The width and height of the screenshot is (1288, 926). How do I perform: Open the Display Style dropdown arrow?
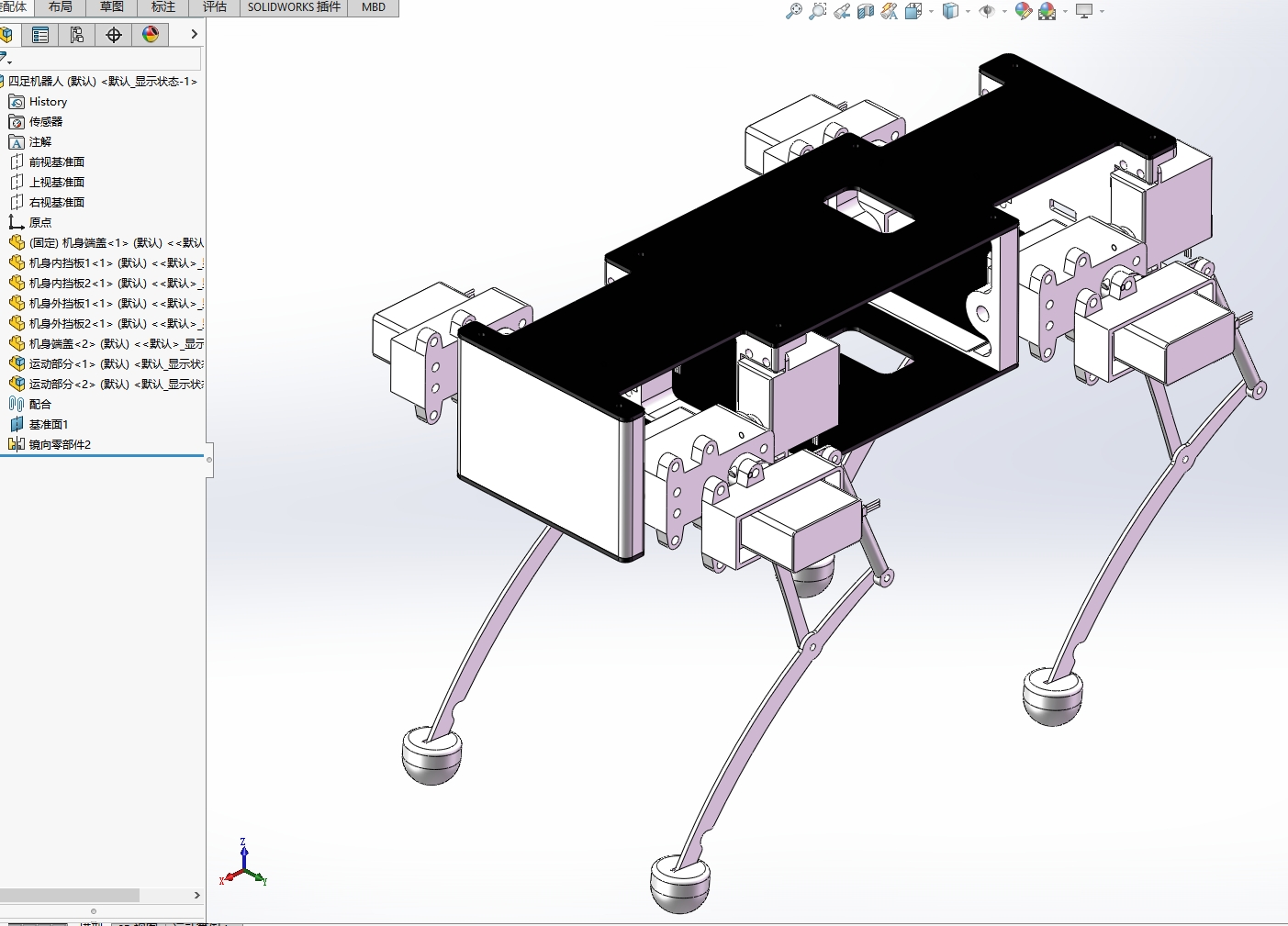[968, 12]
